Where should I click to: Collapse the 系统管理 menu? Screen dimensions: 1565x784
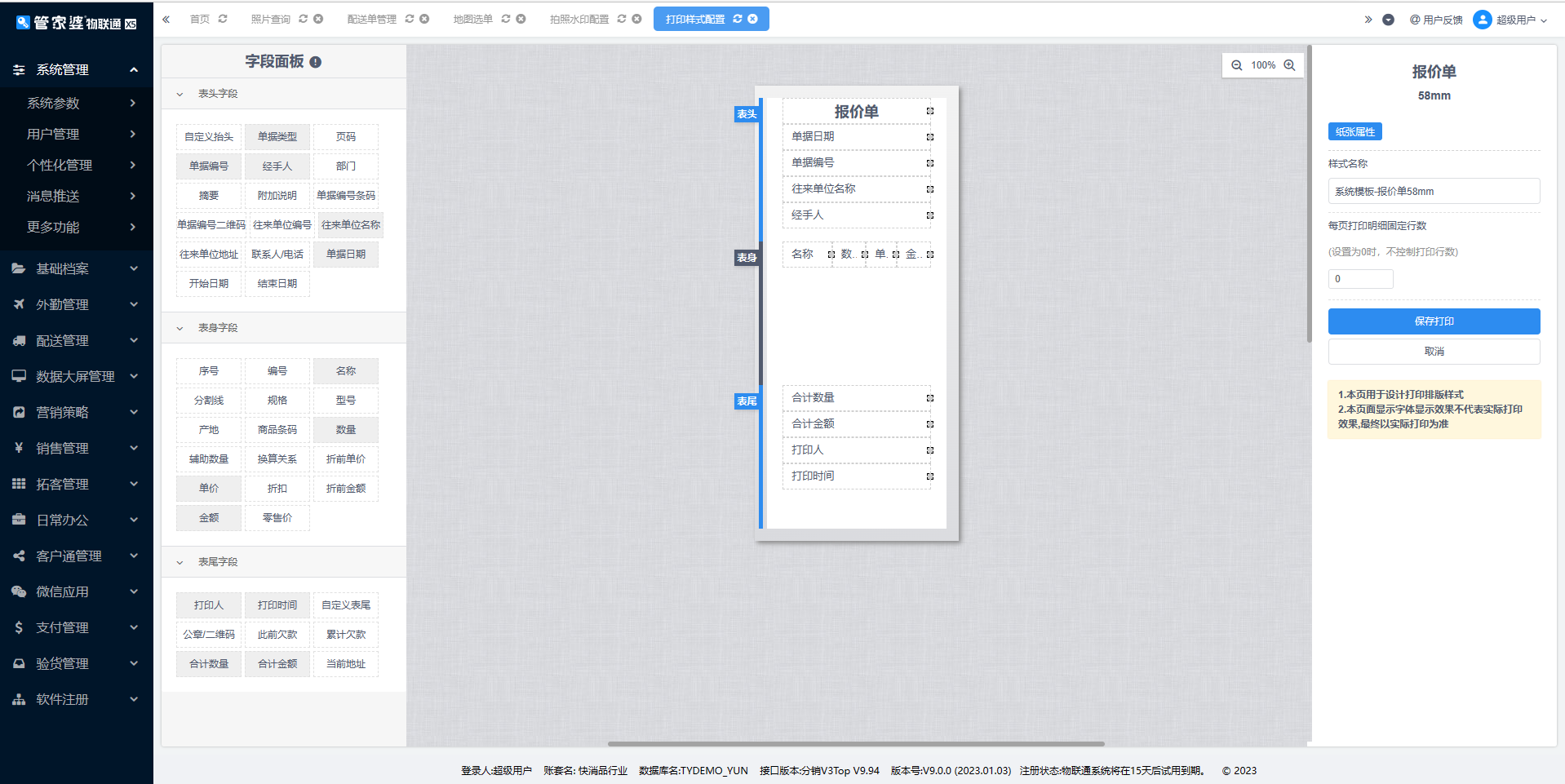[x=77, y=70]
